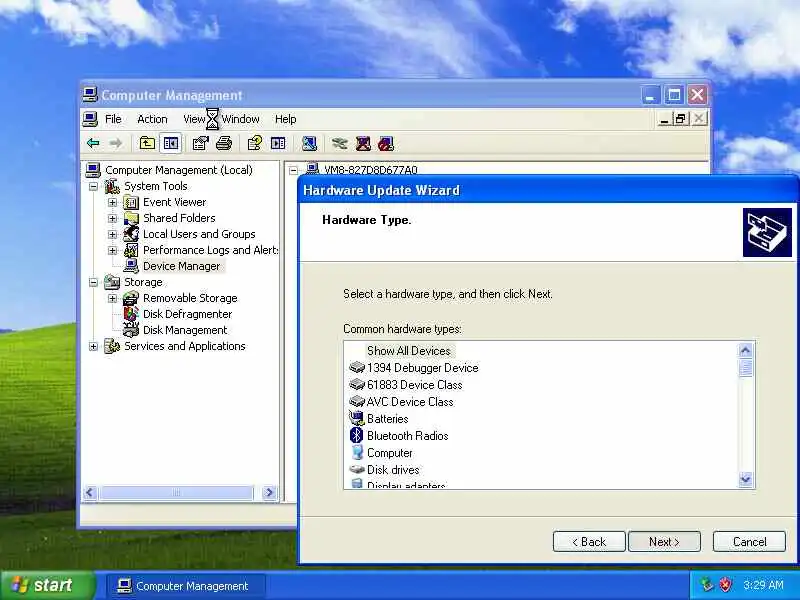Expand the Event Viewer node
The image size is (800, 600).
[x=112, y=203]
